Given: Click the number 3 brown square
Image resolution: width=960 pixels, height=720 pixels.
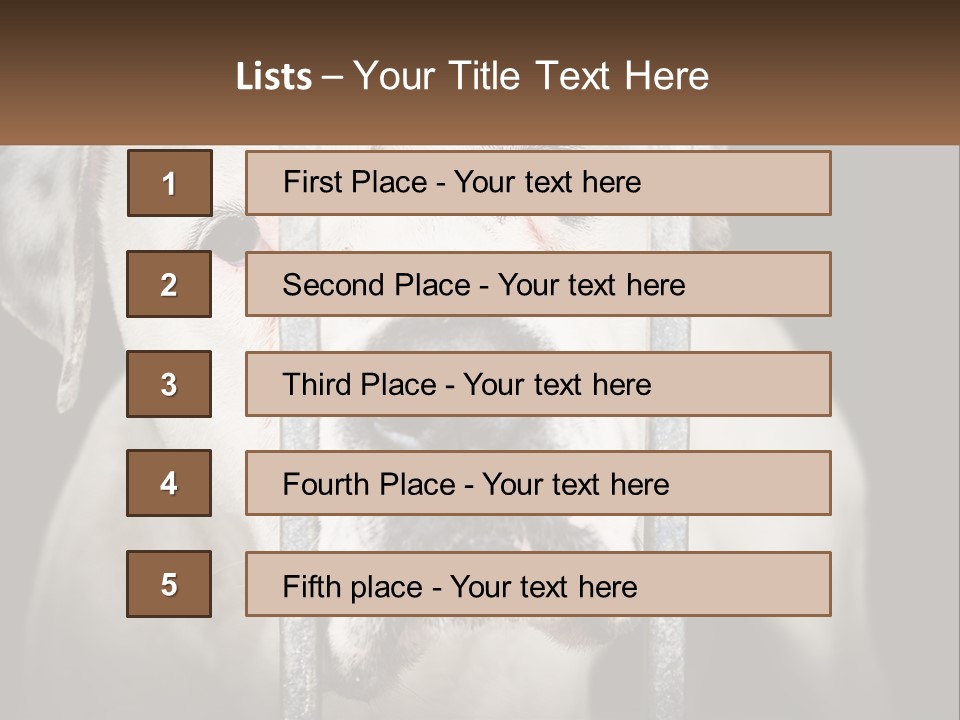Looking at the screenshot, I should pos(169,384).
